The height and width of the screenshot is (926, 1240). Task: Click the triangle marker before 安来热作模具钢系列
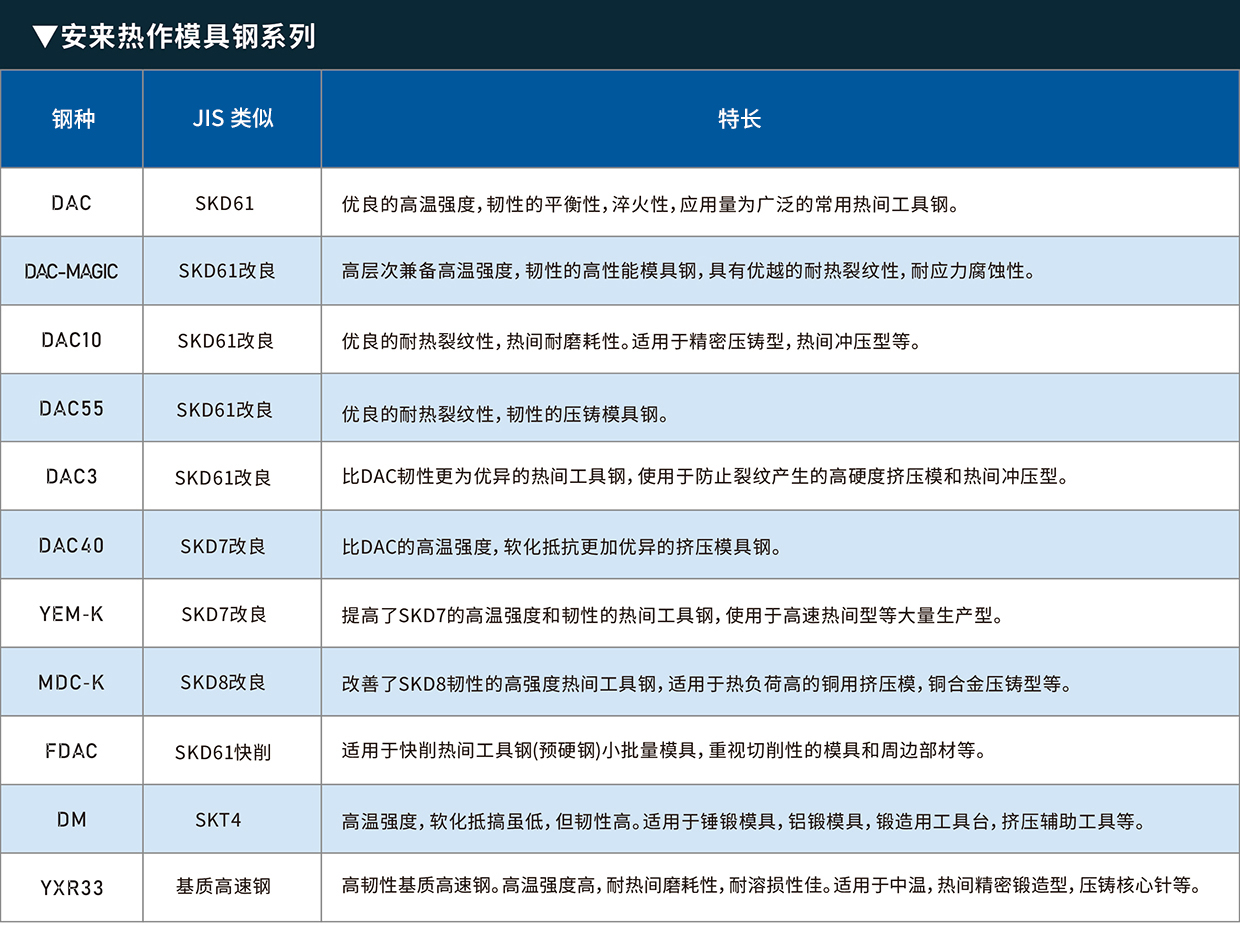point(44,37)
